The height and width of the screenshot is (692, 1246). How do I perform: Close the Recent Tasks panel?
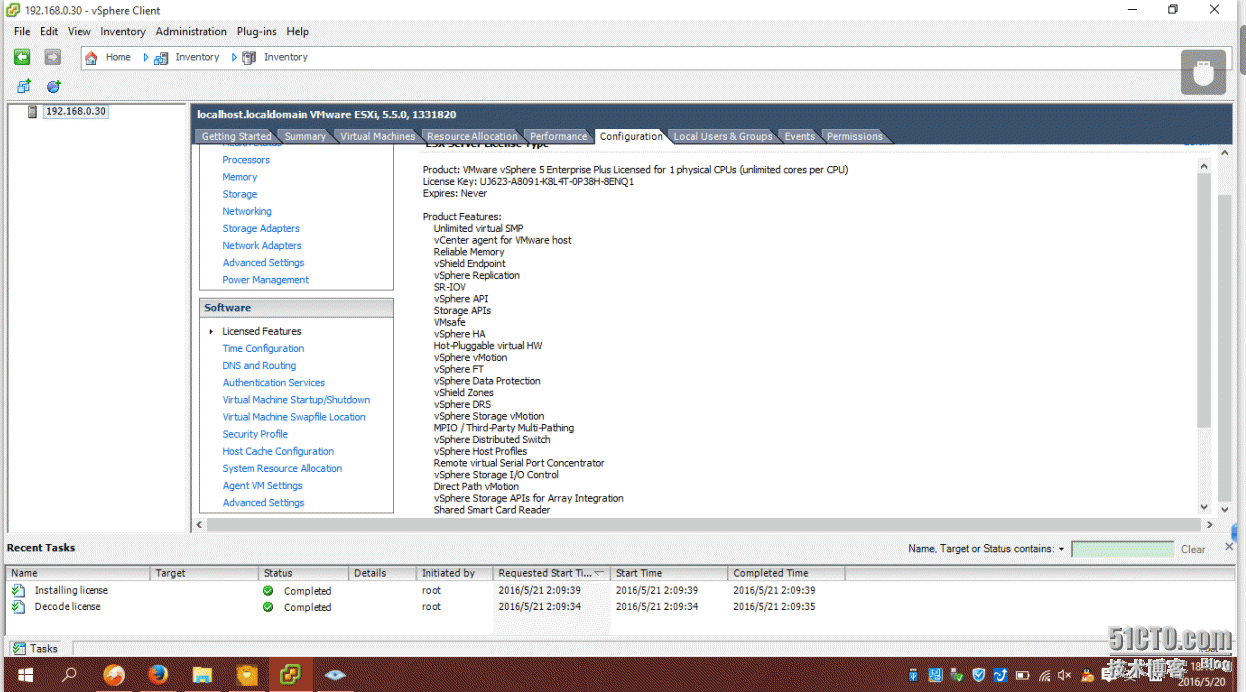pyautogui.click(x=1230, y=547)
